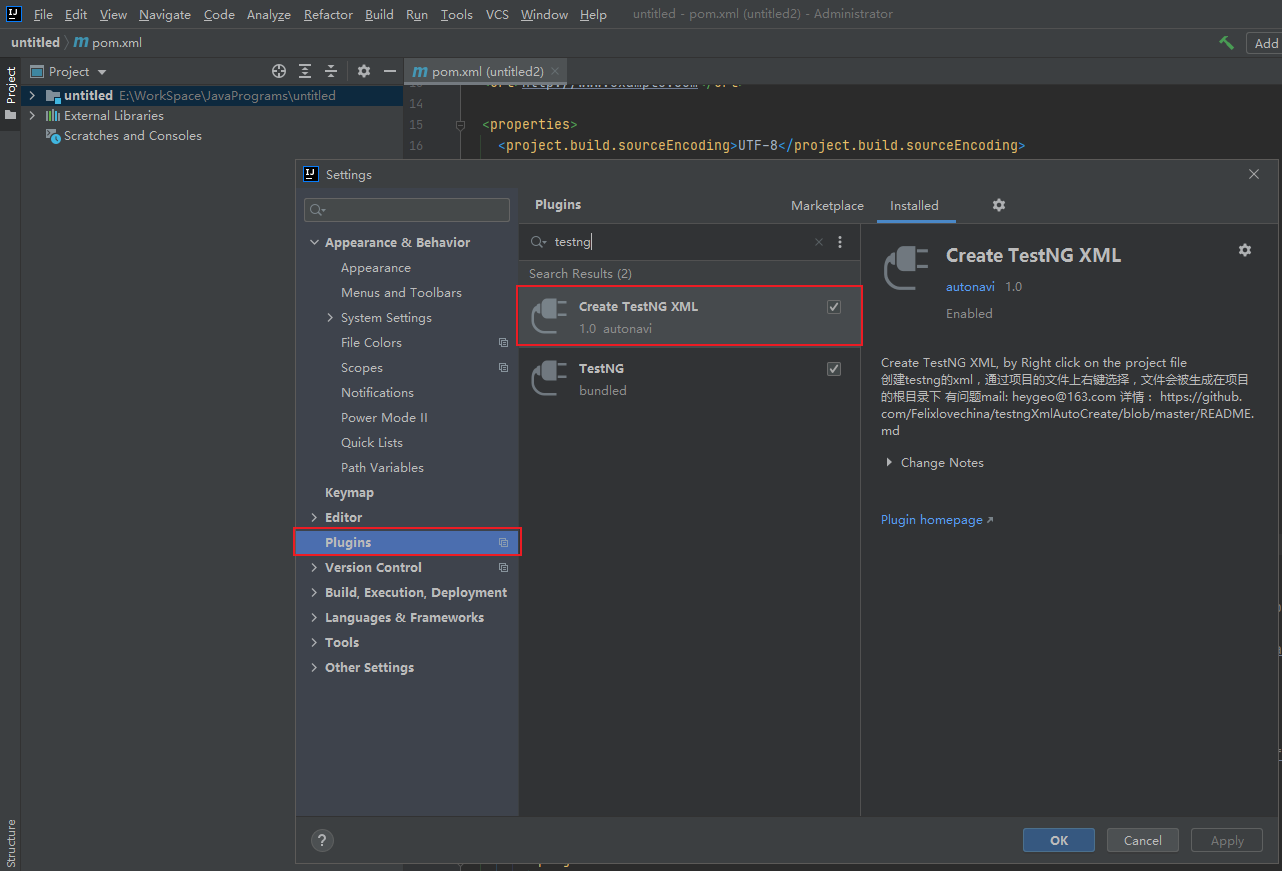Expand Build, Execution, Deployment section

click(x=315, y=592)
